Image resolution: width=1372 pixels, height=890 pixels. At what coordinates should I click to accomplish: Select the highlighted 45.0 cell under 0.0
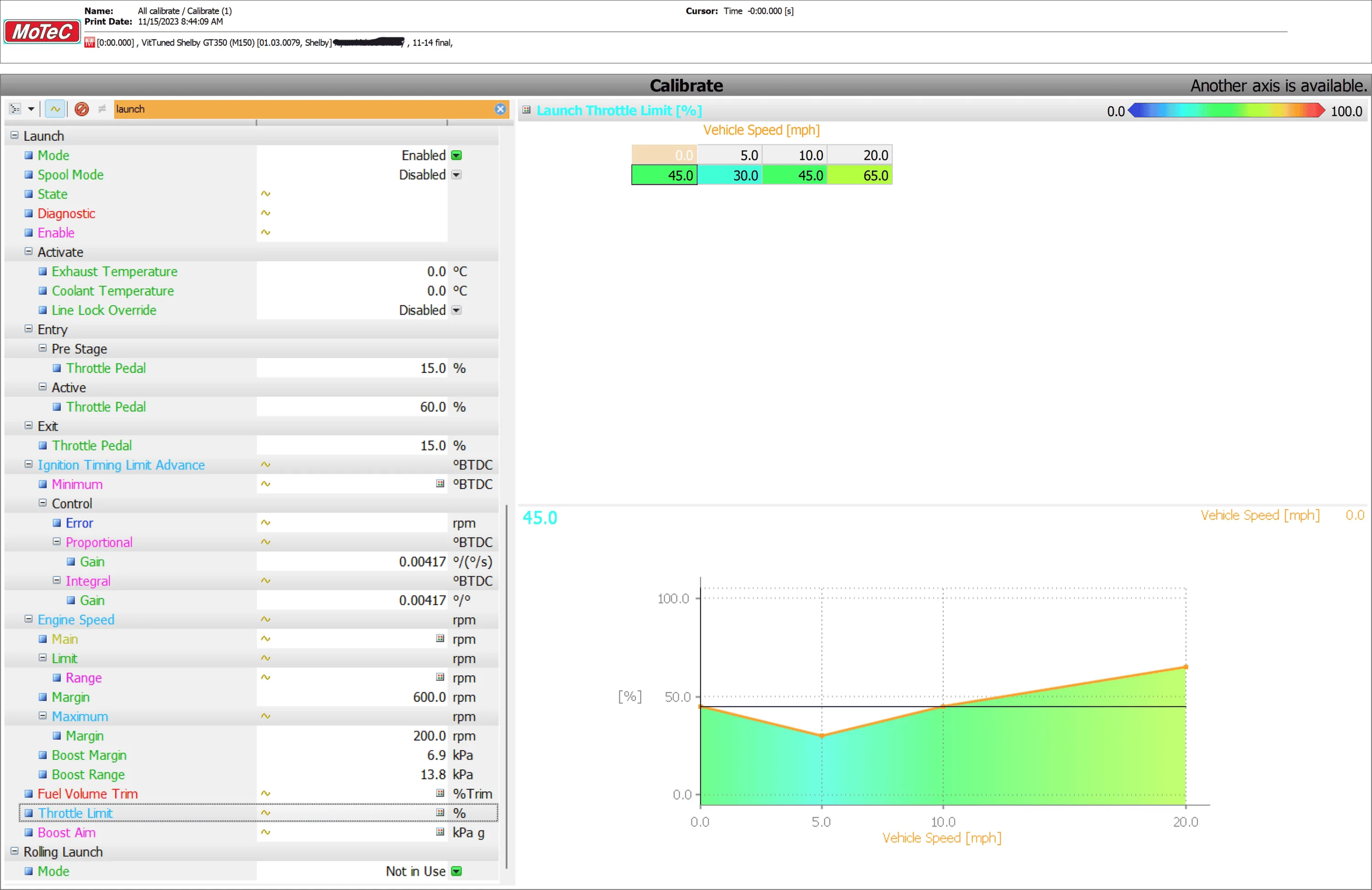tap(665, 175)
